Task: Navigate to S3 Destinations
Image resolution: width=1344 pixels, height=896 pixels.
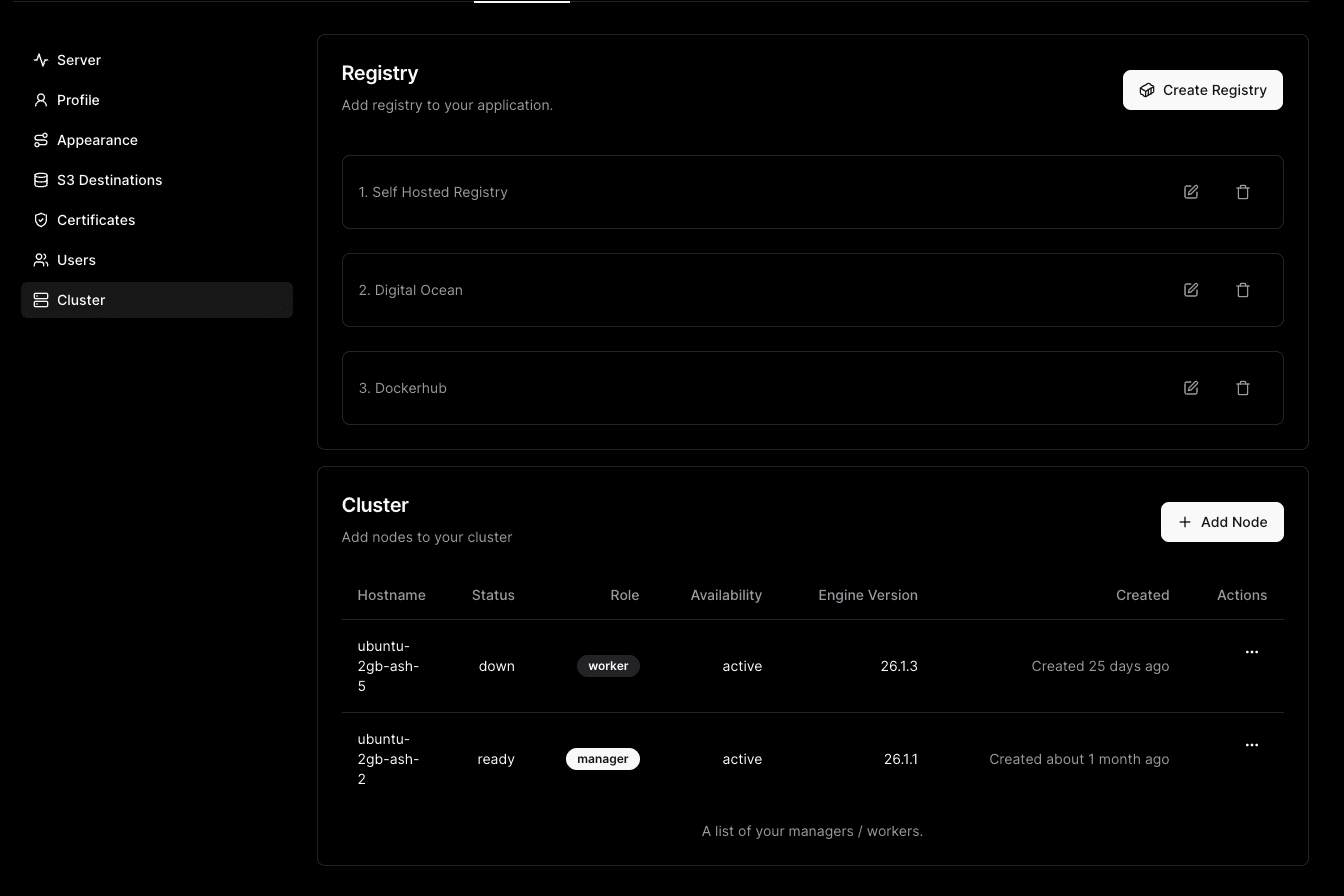Action: coord(157,180)
